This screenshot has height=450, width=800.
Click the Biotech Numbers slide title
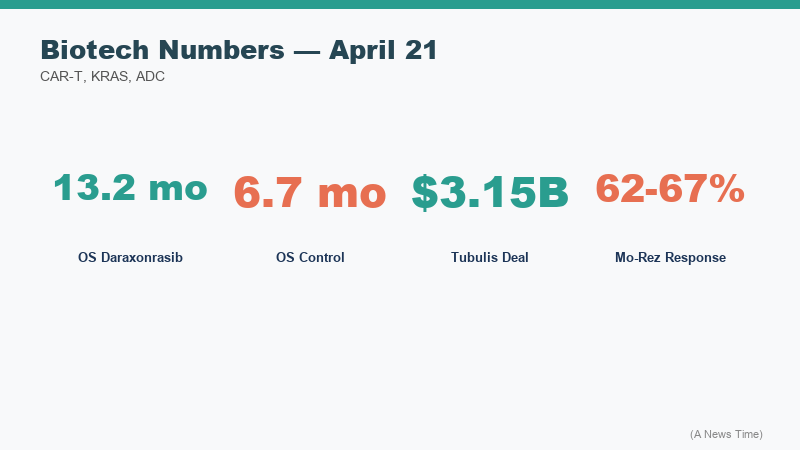238,50
